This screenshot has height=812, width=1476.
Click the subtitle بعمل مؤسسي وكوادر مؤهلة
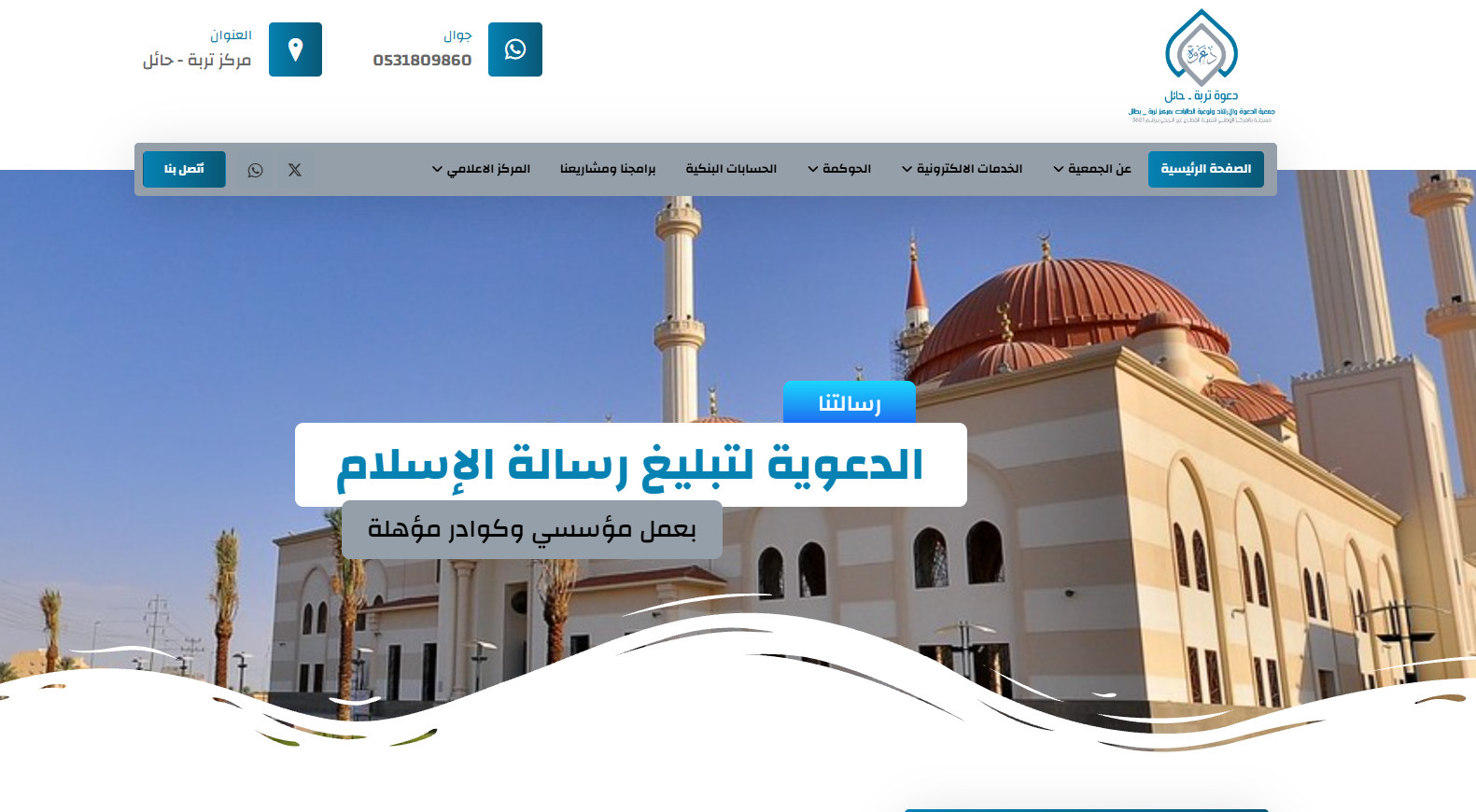[x=532, y=529]
